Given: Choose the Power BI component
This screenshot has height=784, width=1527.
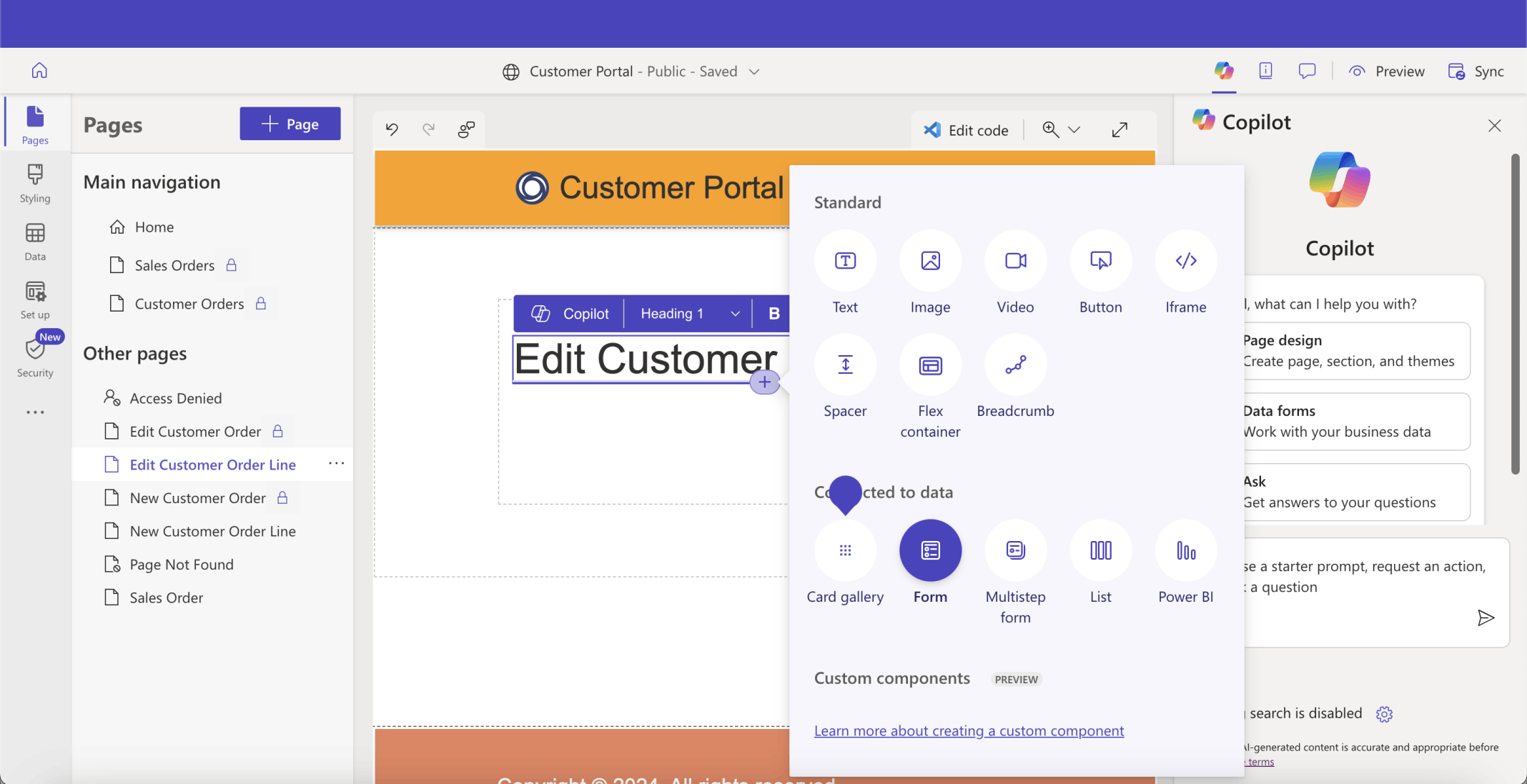Looking at the screenshot, I should pos(1185,550).
